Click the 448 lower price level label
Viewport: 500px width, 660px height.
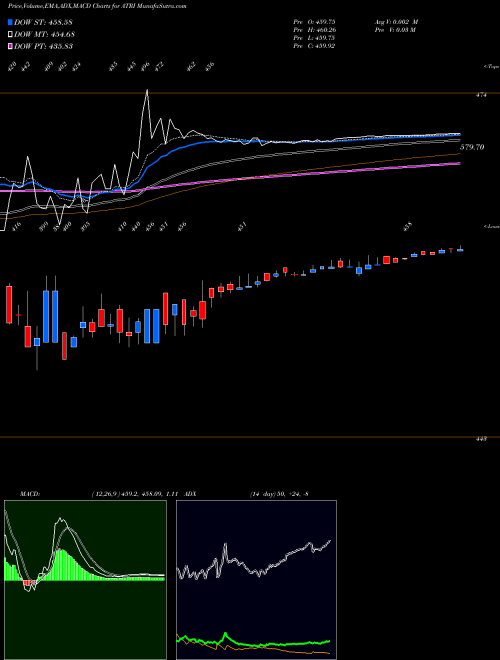coord(481,439)
